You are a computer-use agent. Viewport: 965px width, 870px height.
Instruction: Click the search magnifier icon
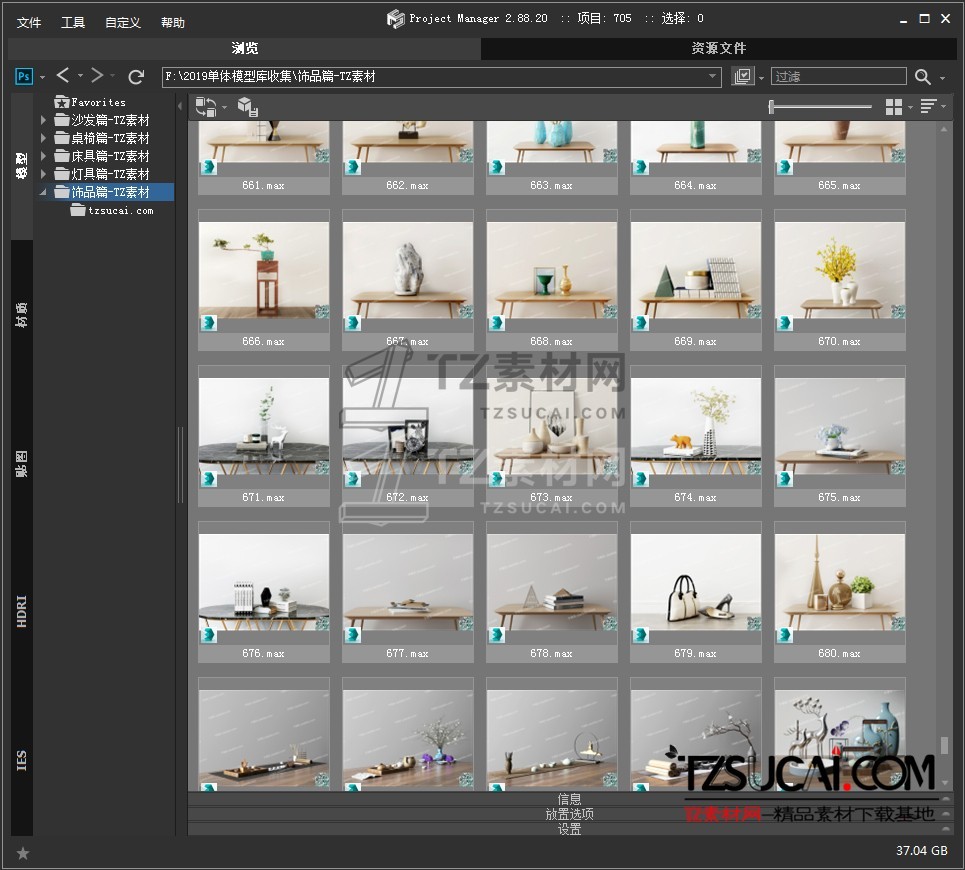[x=922, y=77]
